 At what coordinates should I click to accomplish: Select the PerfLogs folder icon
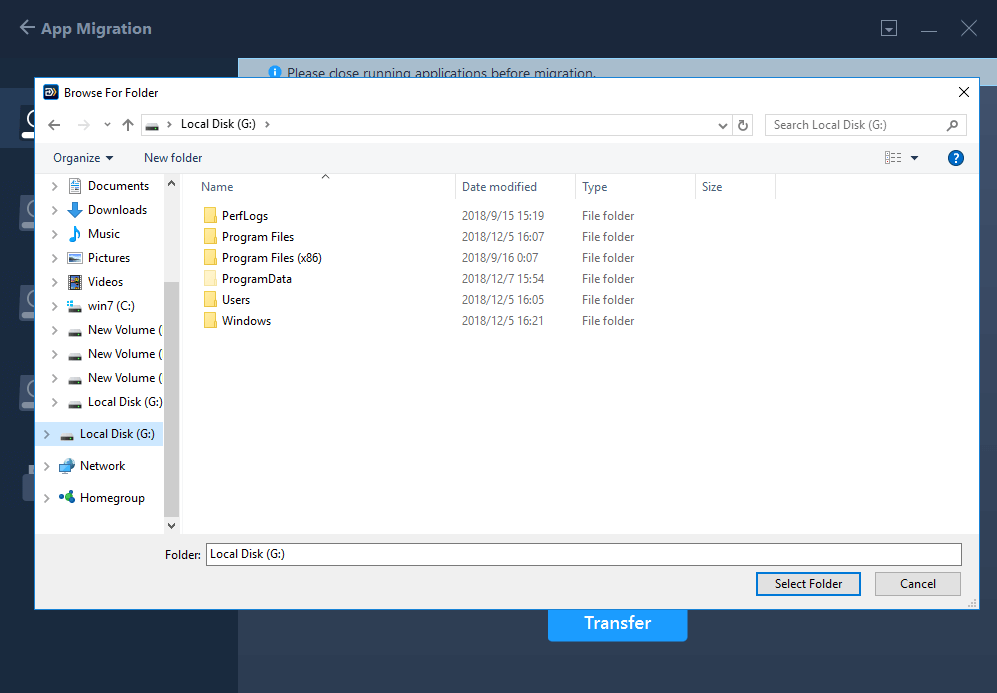(x=210, y=216)
